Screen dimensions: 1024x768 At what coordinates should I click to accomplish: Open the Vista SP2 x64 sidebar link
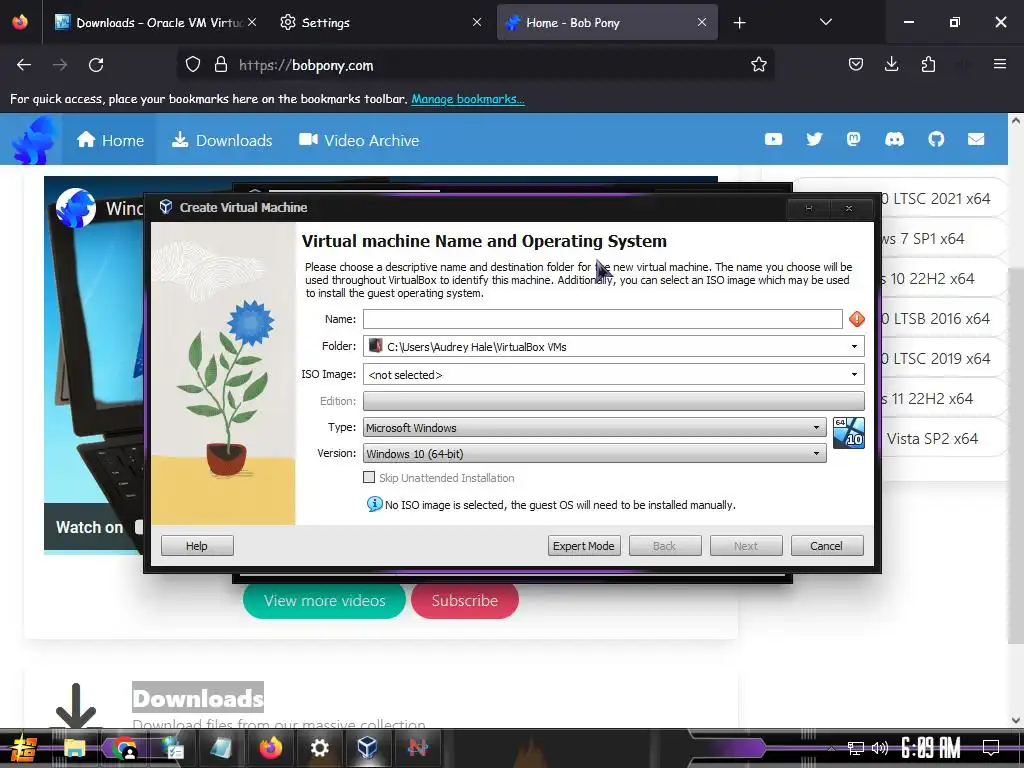932,439
